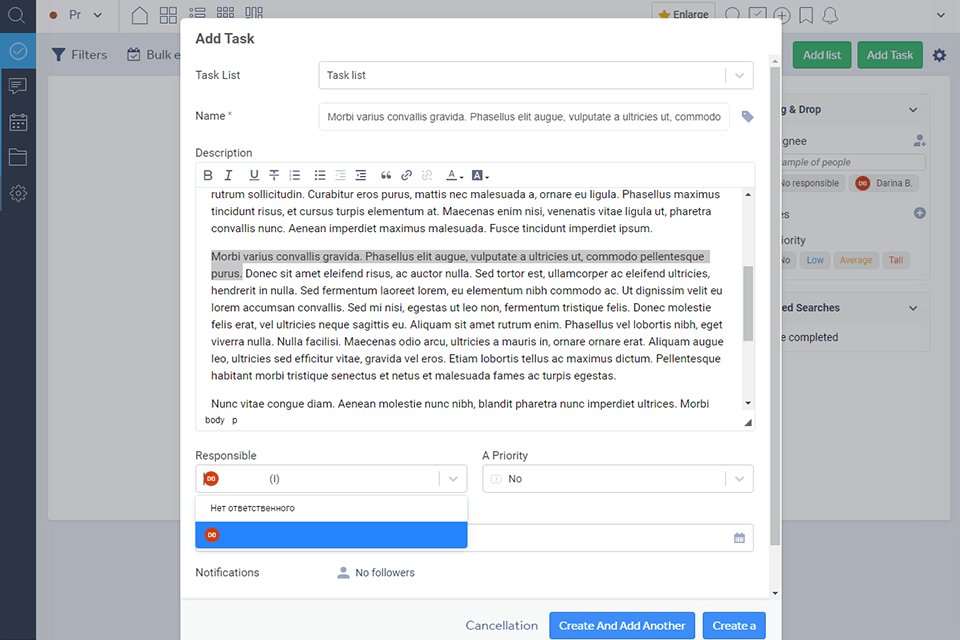Apply strikethrough to selected text
The height and width of the screenshot is (640, 960).
[x=274, y=175]
